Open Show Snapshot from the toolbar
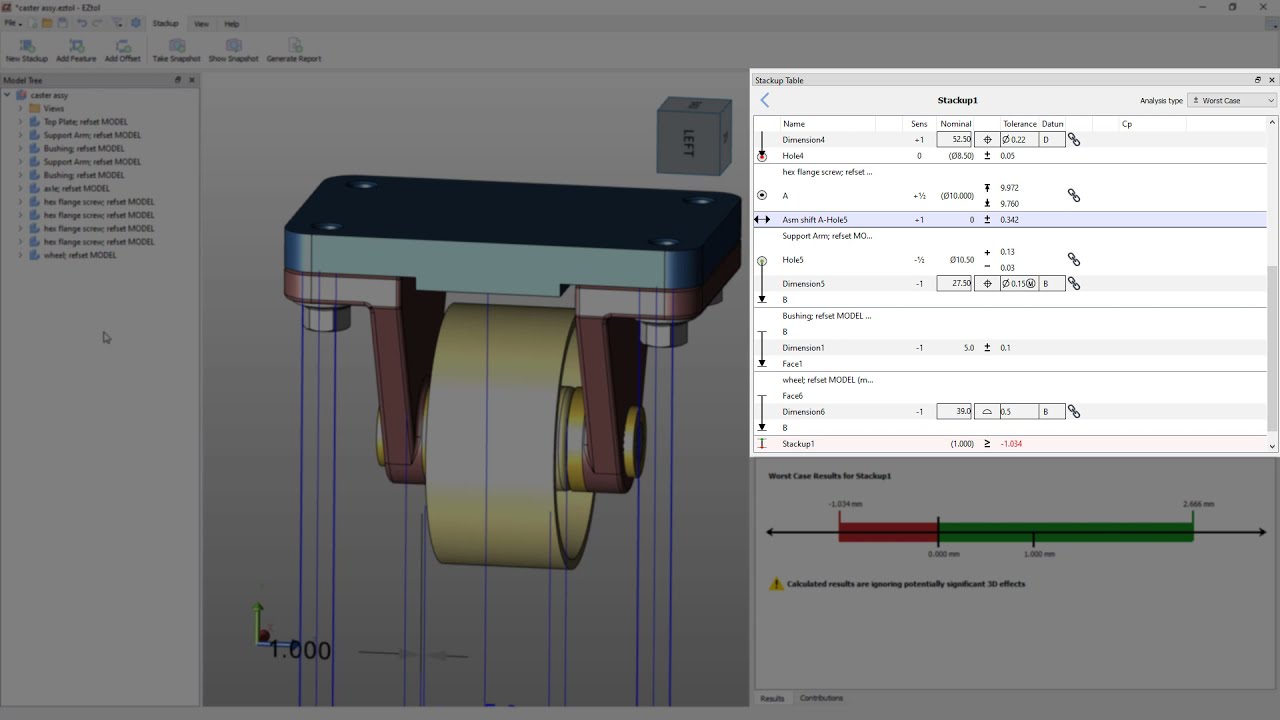Image resolution: width=1280 pixels, height=720 pixels. pyautogui.click(x=233, y=47)
